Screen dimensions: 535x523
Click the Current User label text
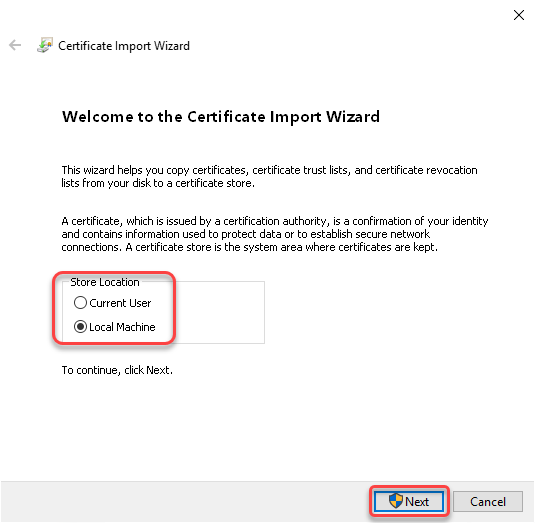[120, 303]
